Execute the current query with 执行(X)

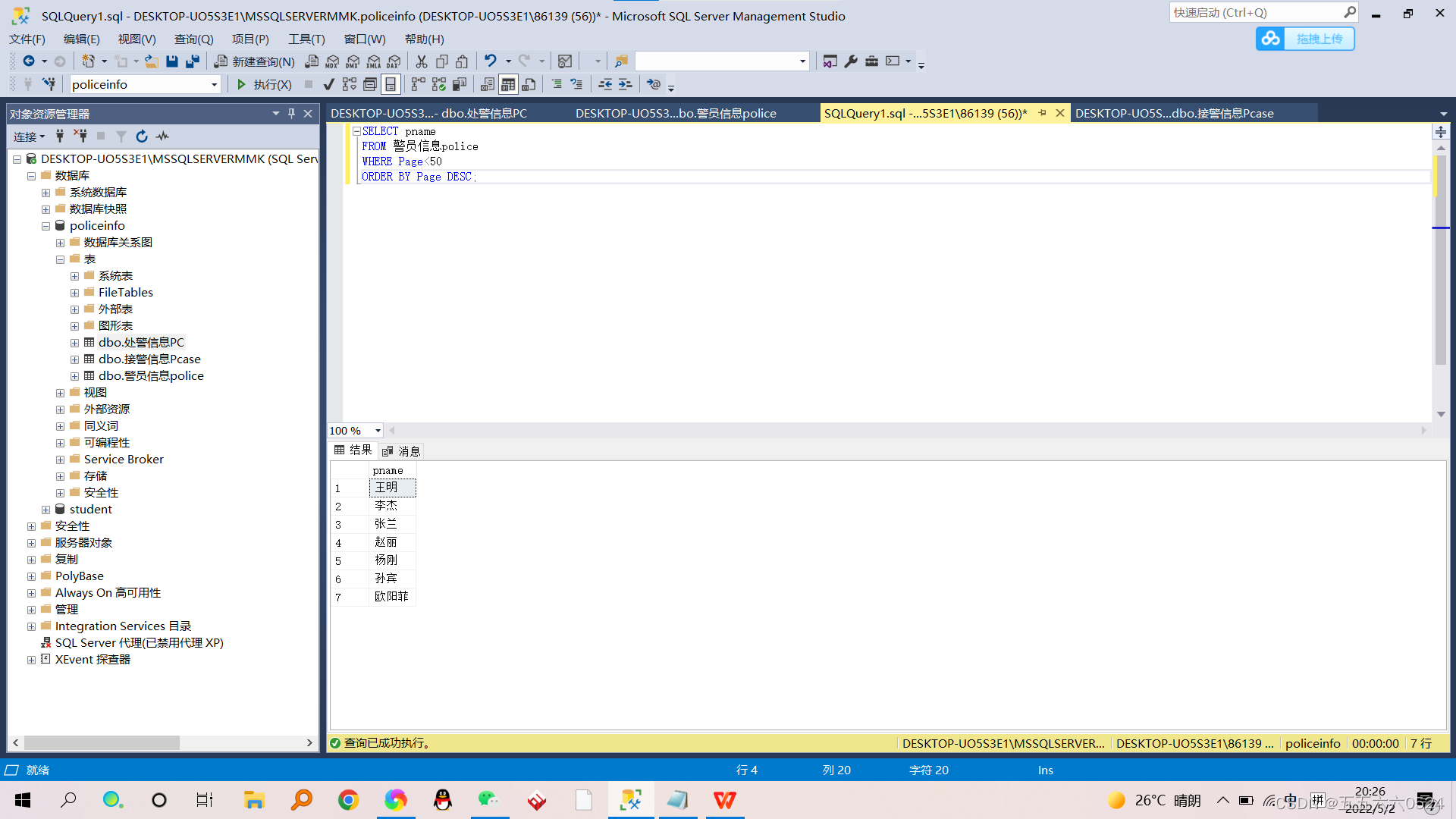point(264,84)
